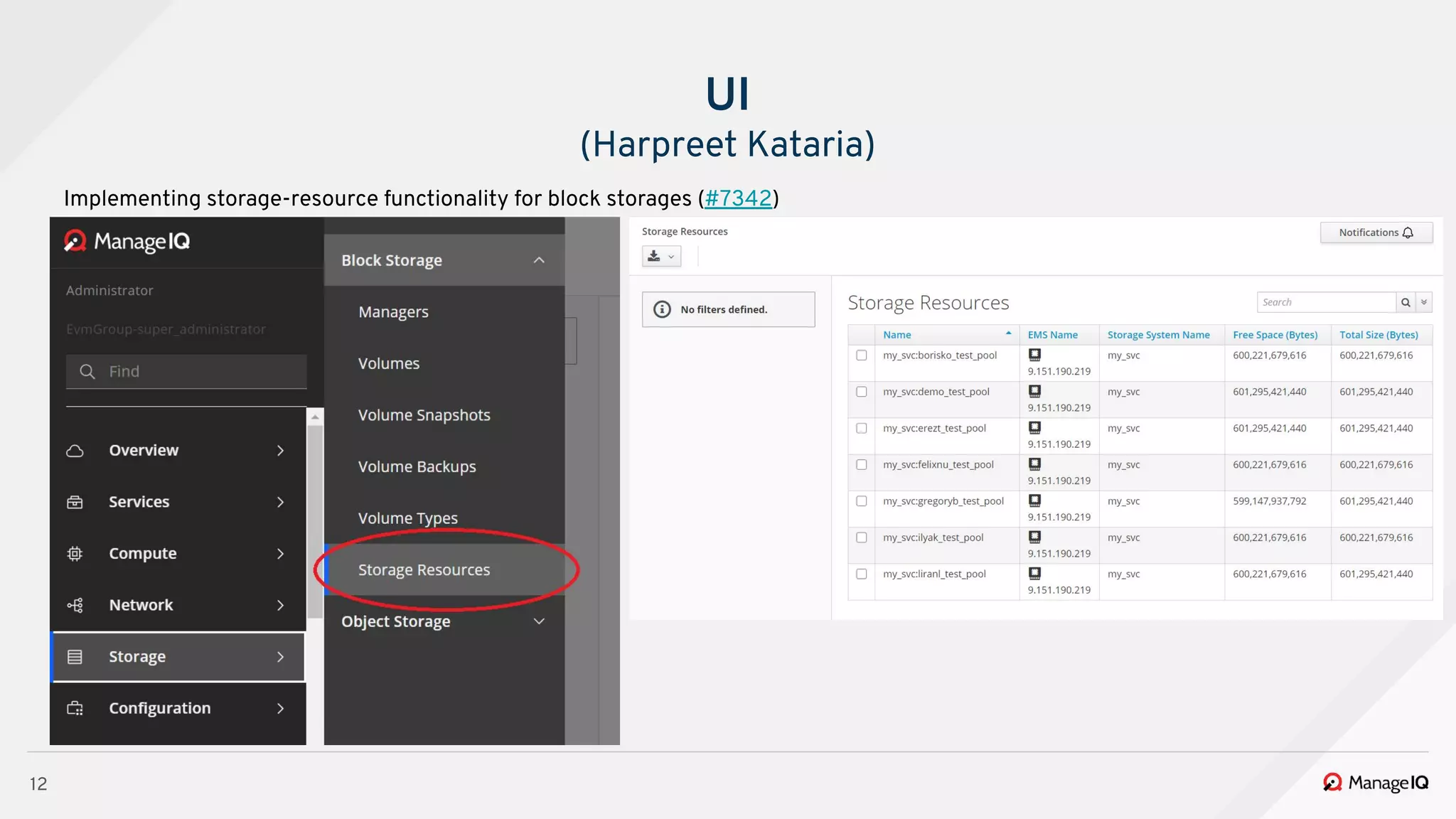The image size is (1456, 819).
Task: Expand the Overview menu arrow
Action: click(280, 451)
